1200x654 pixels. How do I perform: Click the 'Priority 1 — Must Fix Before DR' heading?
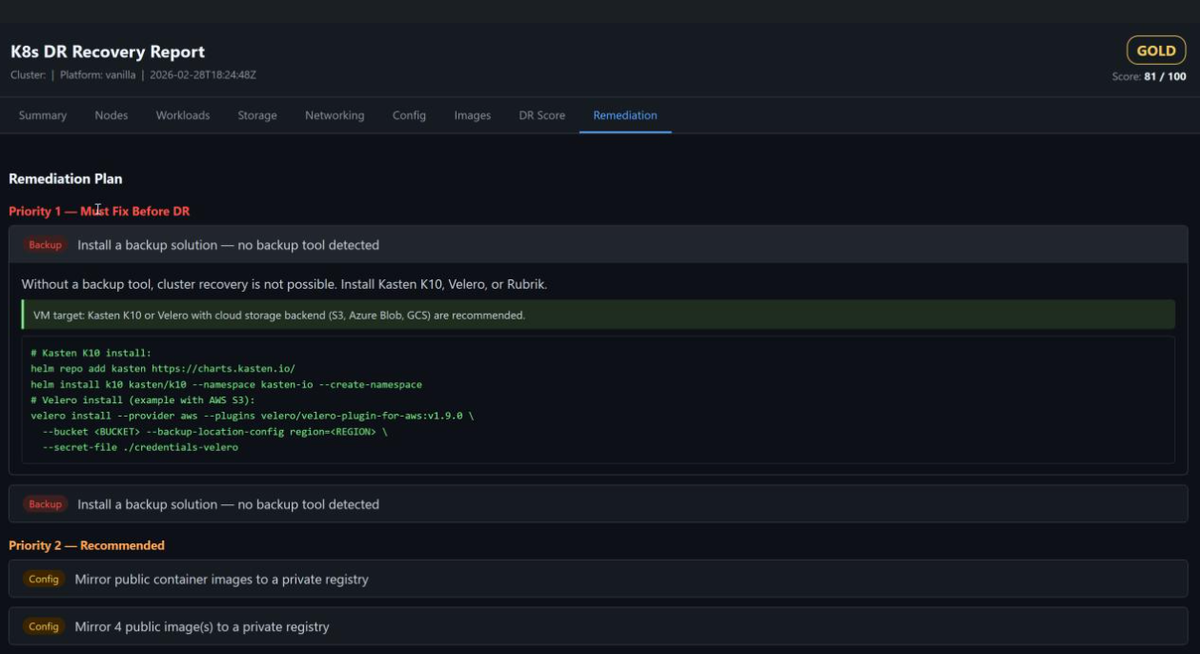99,211
